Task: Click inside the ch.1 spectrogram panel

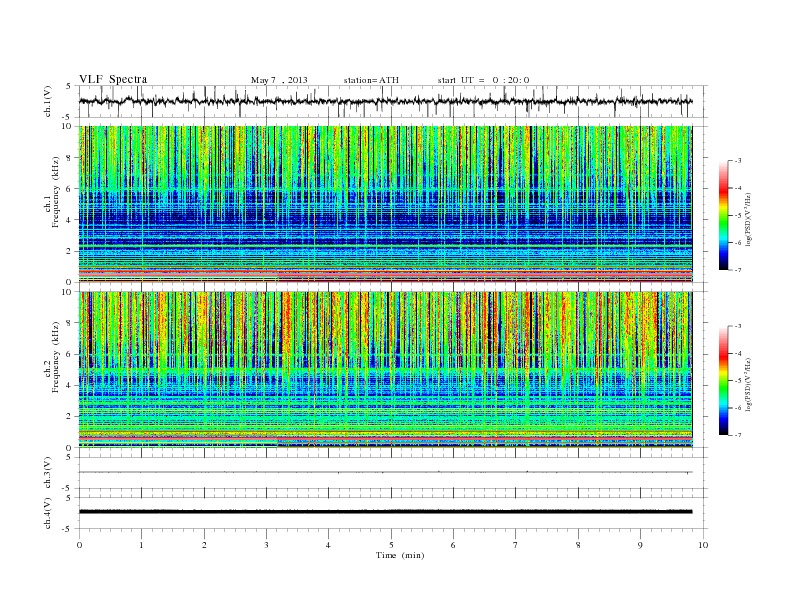Action: [x=385, y=204]
